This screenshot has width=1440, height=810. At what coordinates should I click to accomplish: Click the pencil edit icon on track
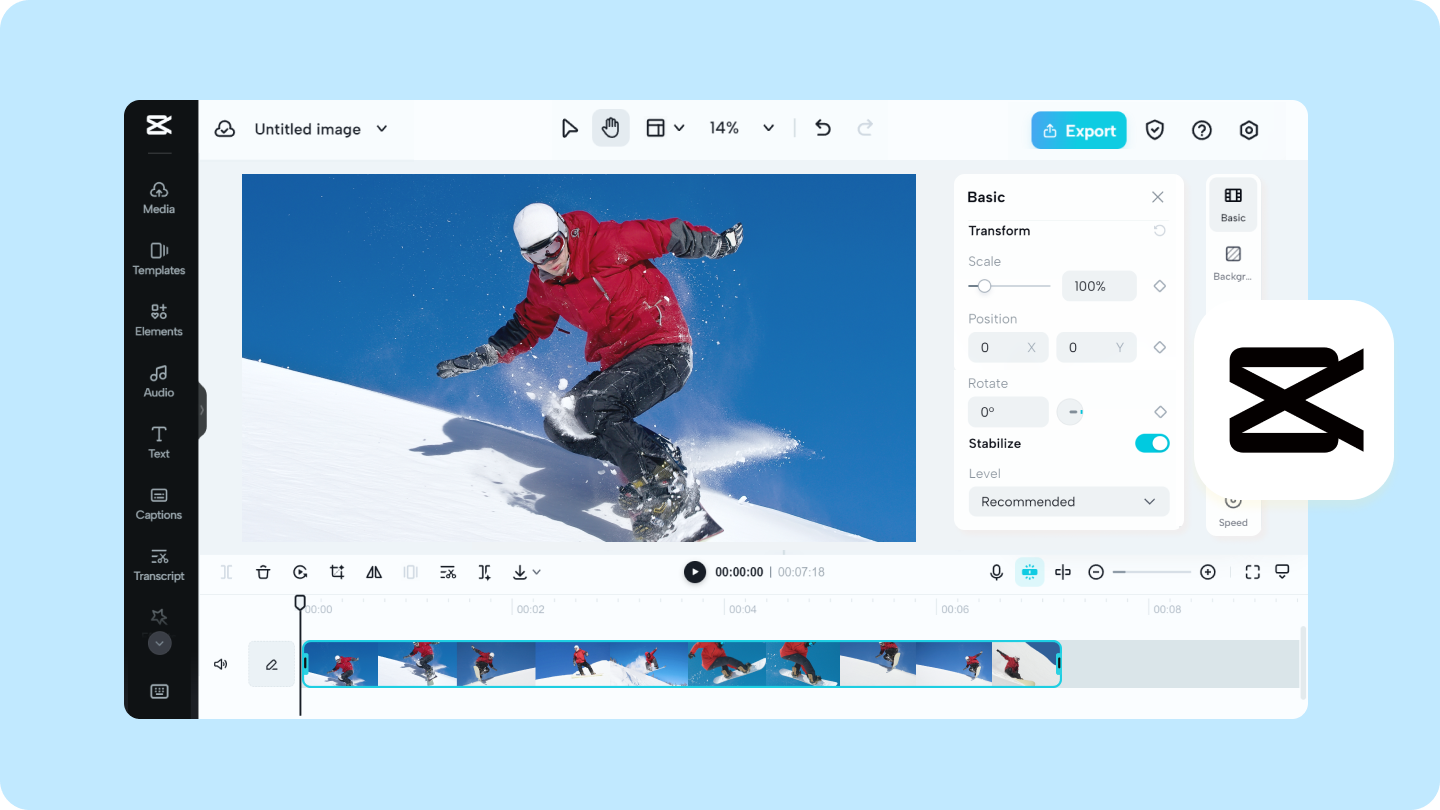tap(271, 664)
